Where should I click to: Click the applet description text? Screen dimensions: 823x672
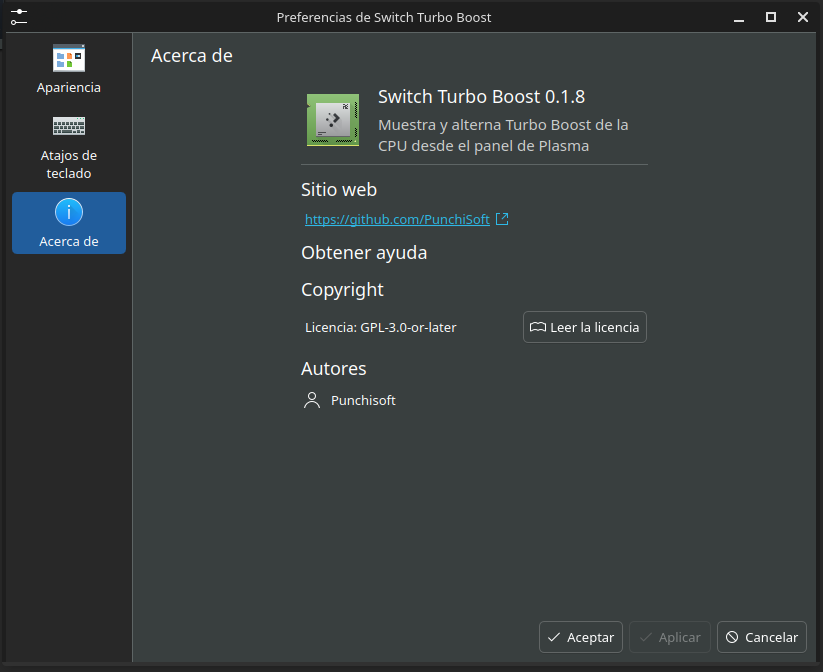pyautogui.click(x=503, y=135)
